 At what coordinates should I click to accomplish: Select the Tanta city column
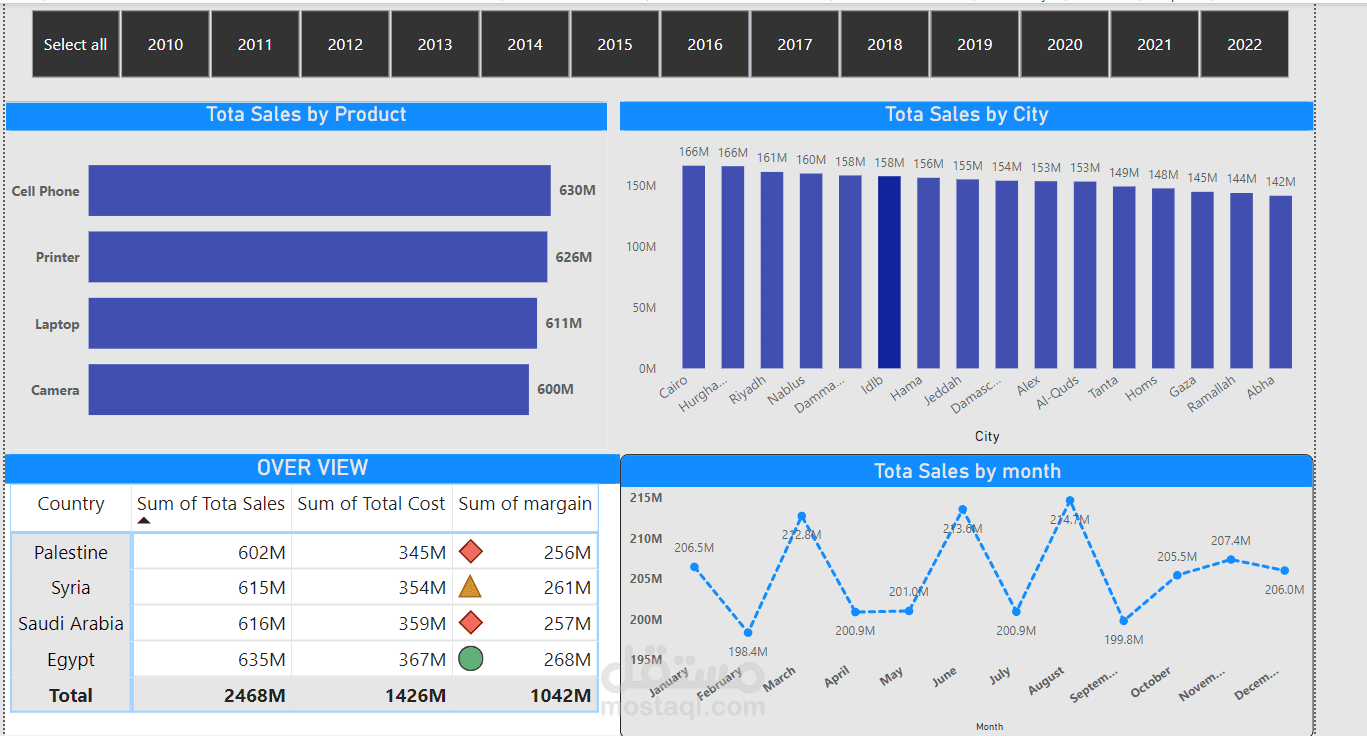[1125, 278]
